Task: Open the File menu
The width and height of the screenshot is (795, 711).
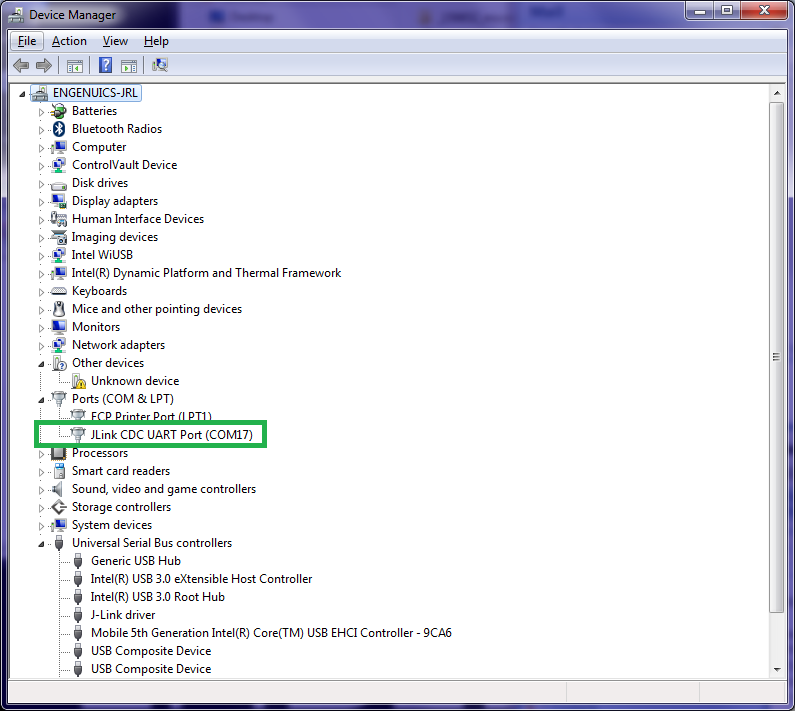Action: (x=27, y=41)
